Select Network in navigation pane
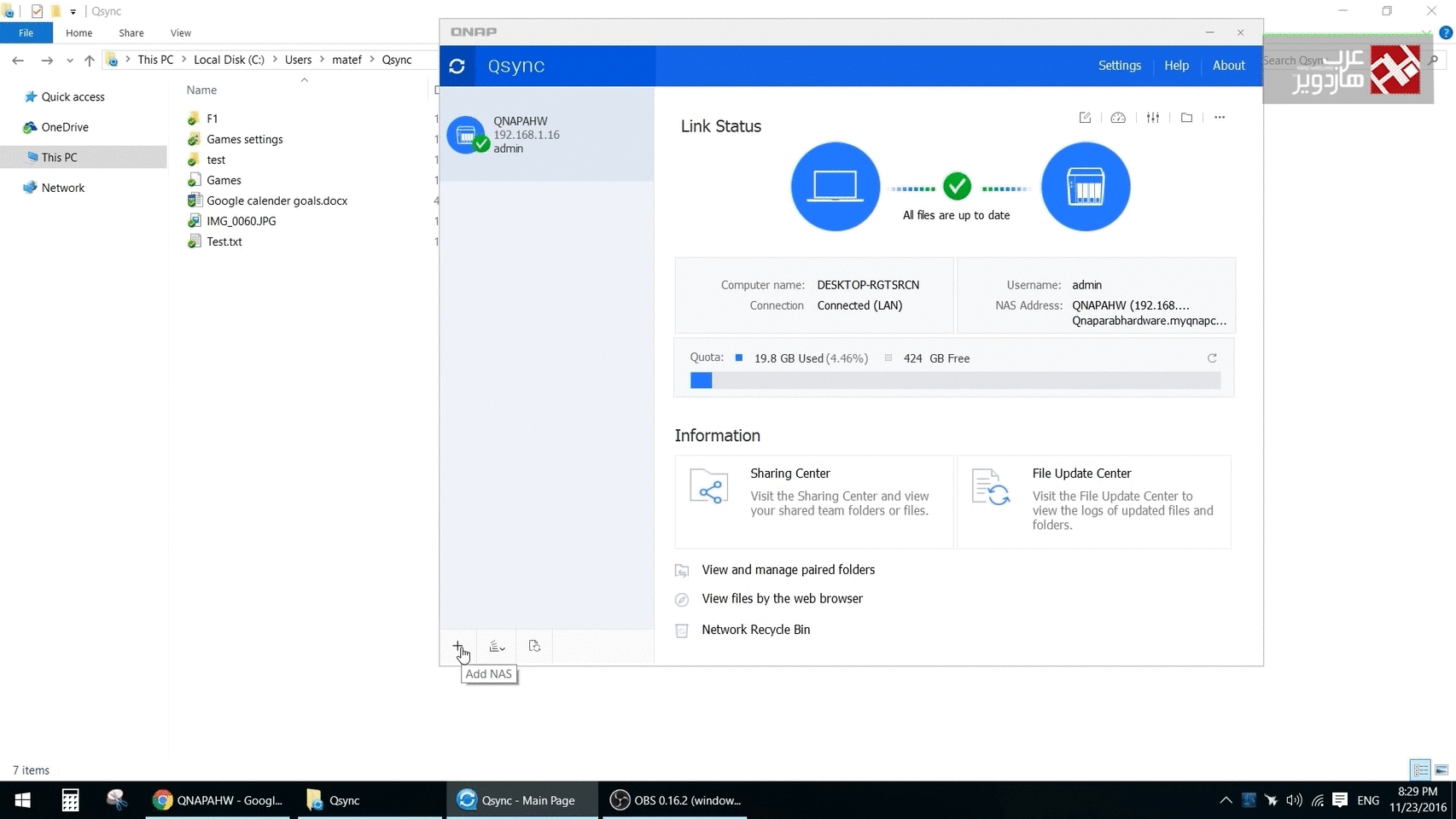1456x819 pixels. coord(62,188)
